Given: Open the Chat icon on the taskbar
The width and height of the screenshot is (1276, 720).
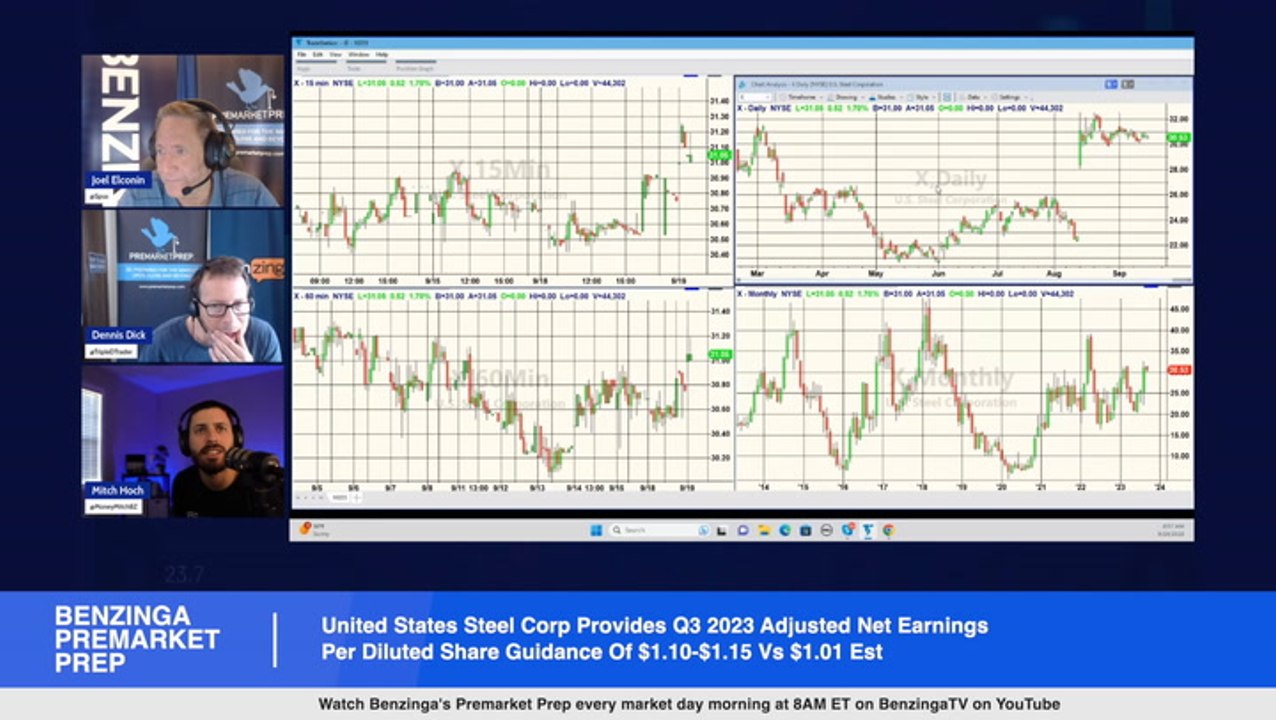Looking at the screenshot, I should pos(742,530).
